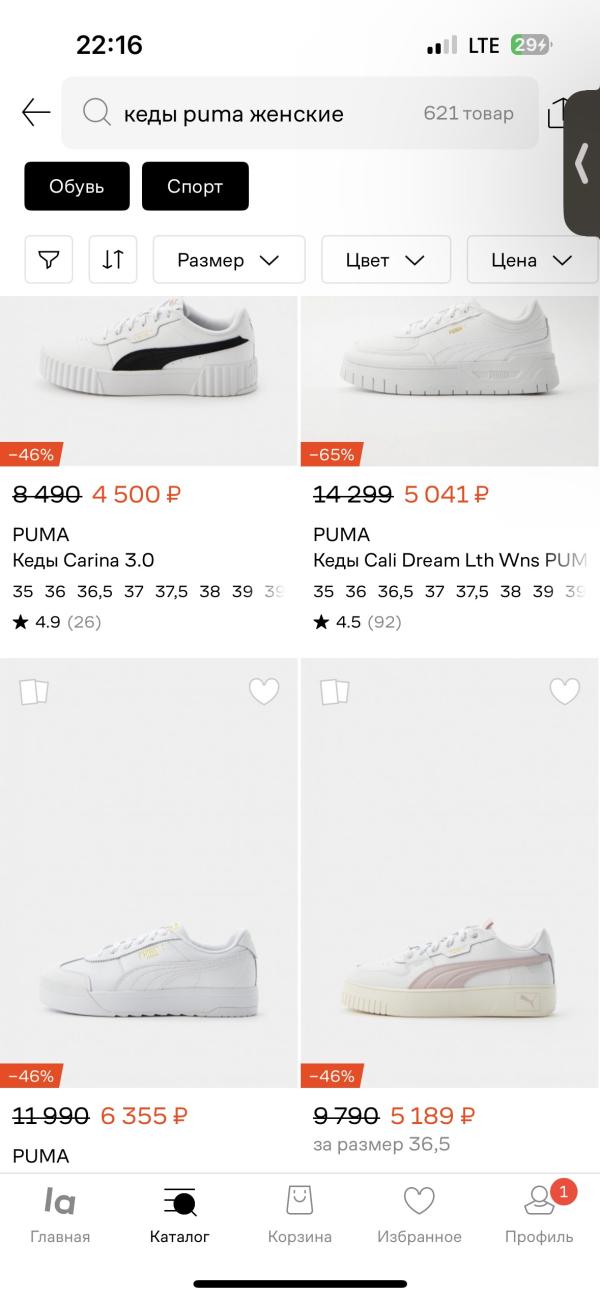Tap the compare icon on pink-stripe sneaker
This screenshot has height=1300, width=600.
click(x=335, y=691)
